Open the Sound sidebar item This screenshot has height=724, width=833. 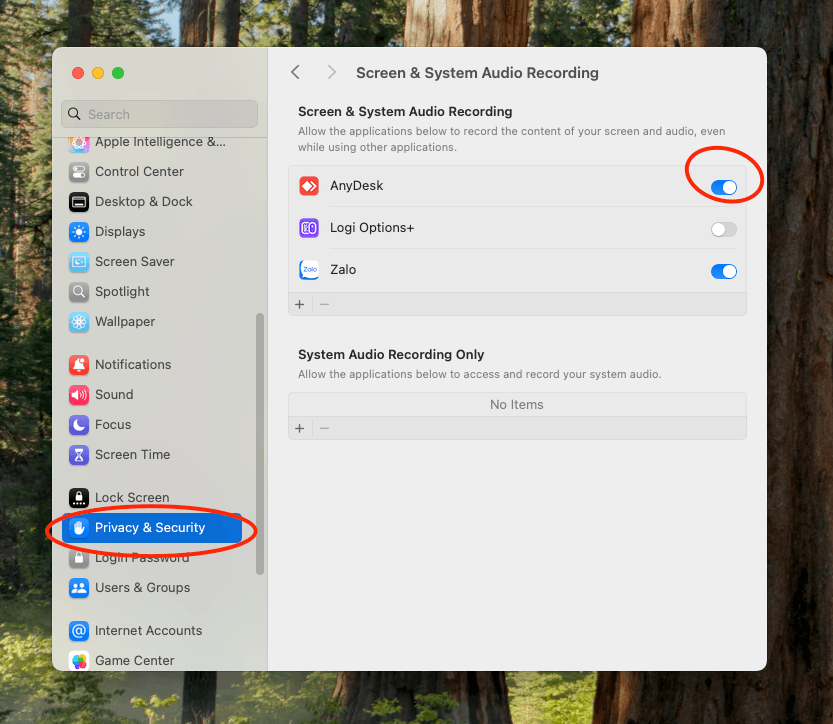point(153,395)
